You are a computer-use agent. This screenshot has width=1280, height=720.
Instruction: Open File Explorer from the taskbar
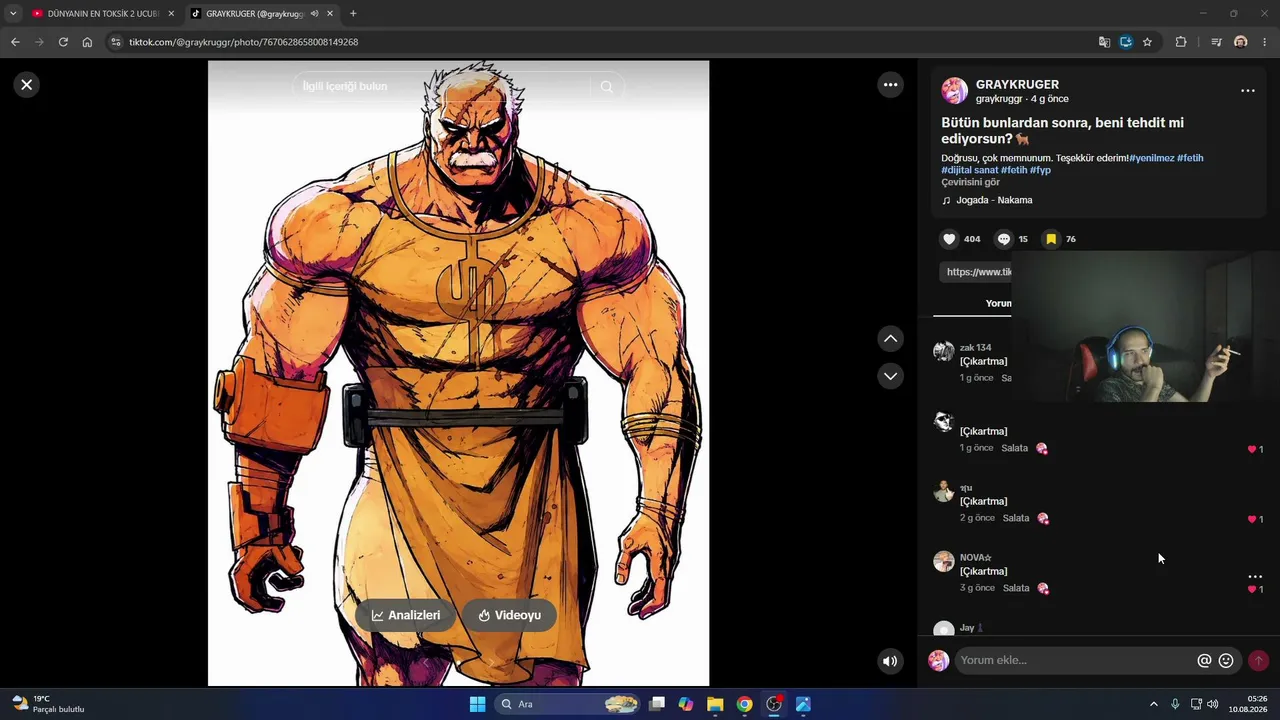pos(715,704)
